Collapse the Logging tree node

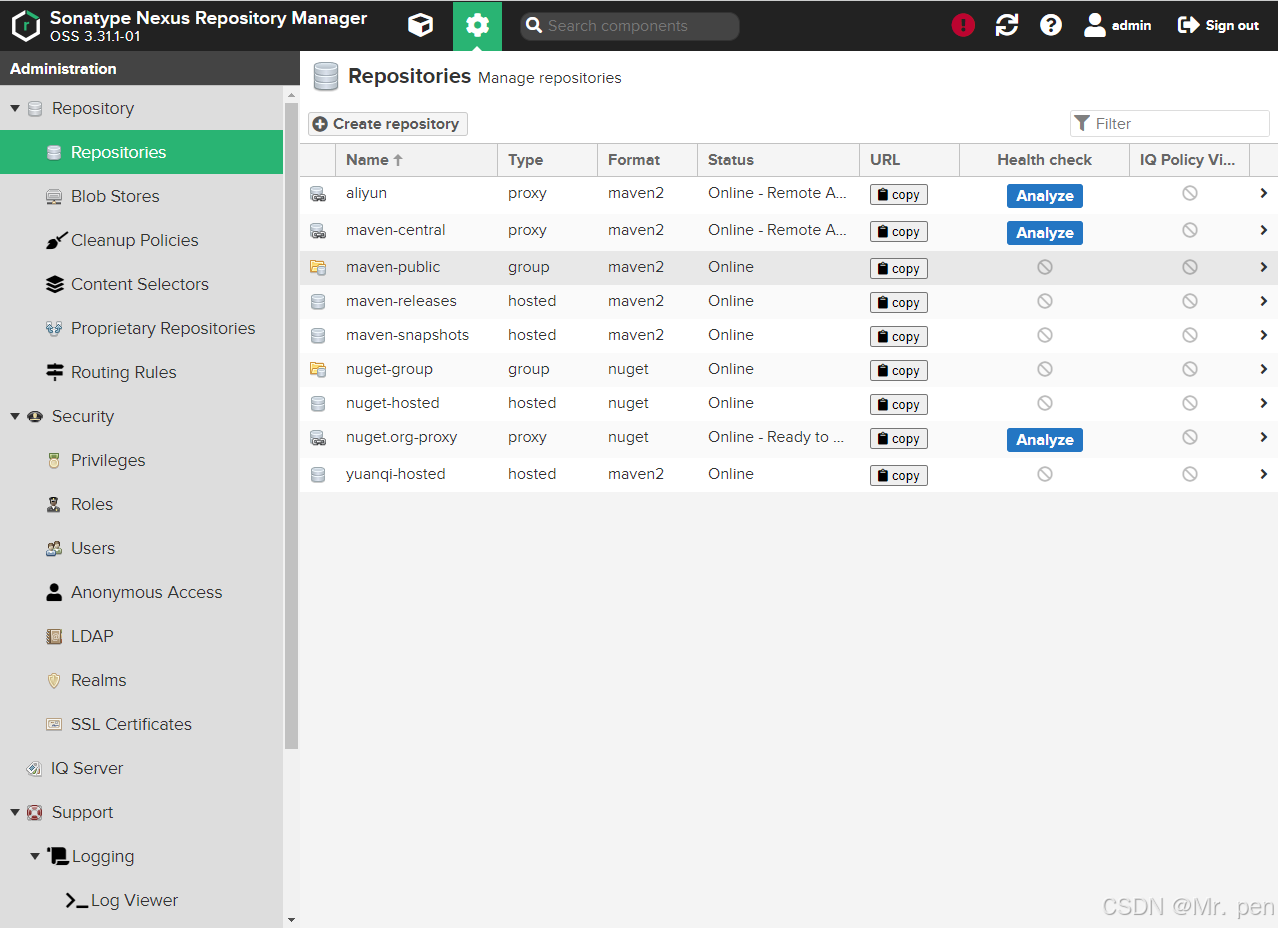pyautogui.click(x=35, y=856)
